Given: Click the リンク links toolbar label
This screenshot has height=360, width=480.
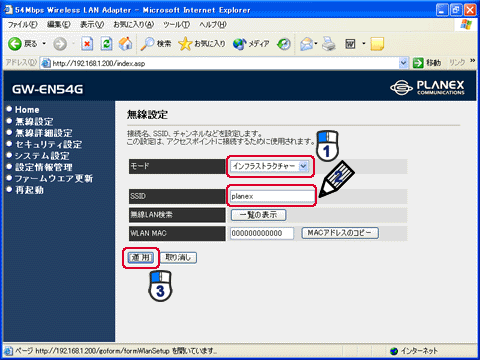Looking at the screenshot, I should (457, 63).
